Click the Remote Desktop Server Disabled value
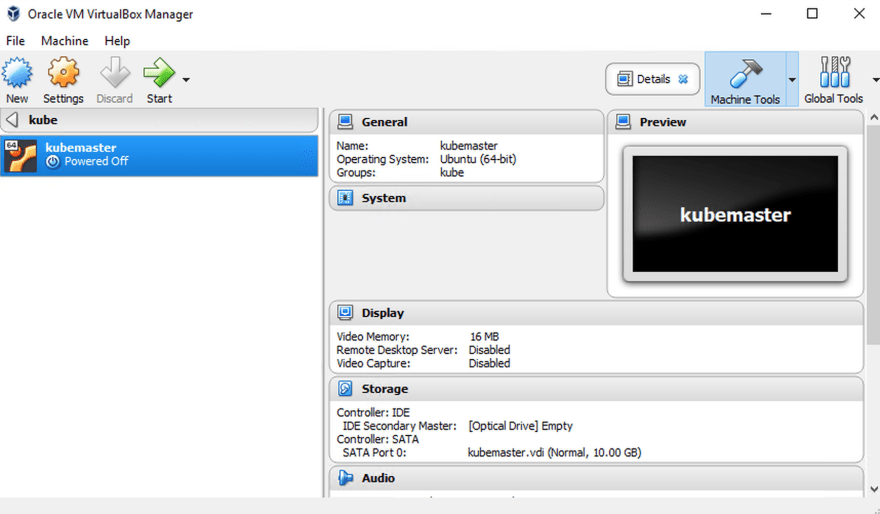Screen dimensions: 880x514 click(489, 350)
